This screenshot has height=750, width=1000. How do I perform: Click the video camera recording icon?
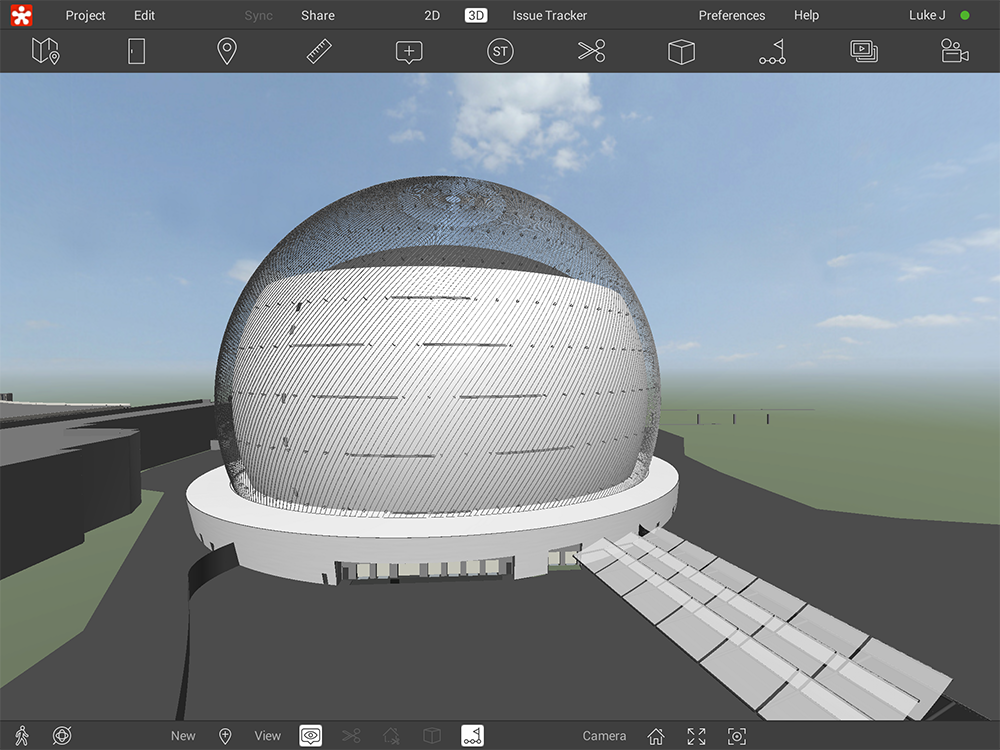(955, 51)
